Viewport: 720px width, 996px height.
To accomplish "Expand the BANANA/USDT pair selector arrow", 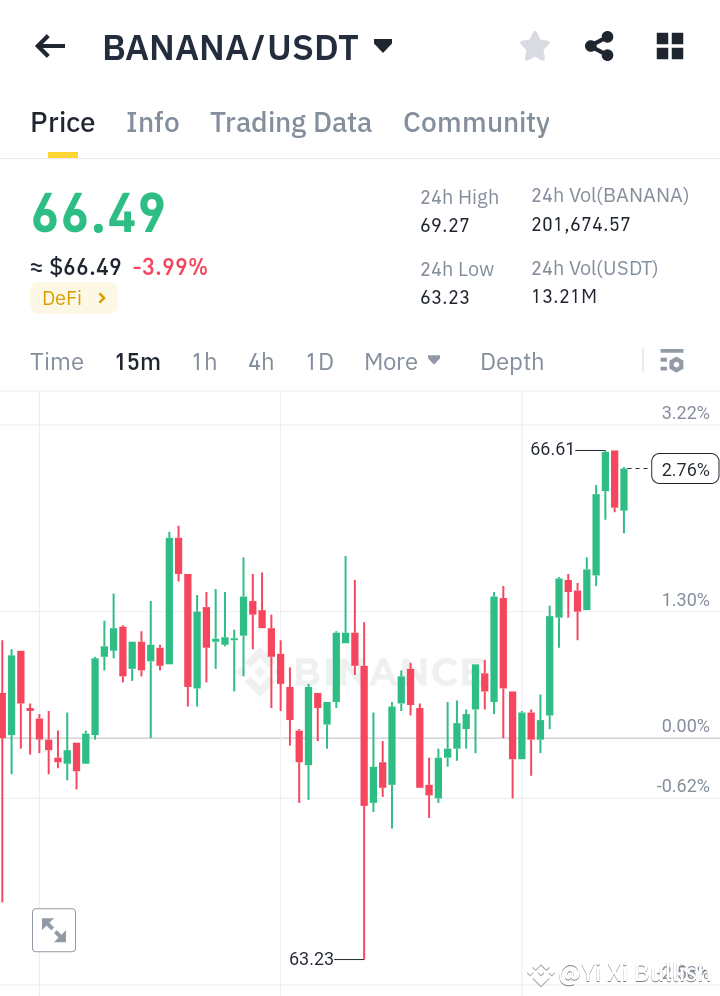I will click(x=383, y=45).
